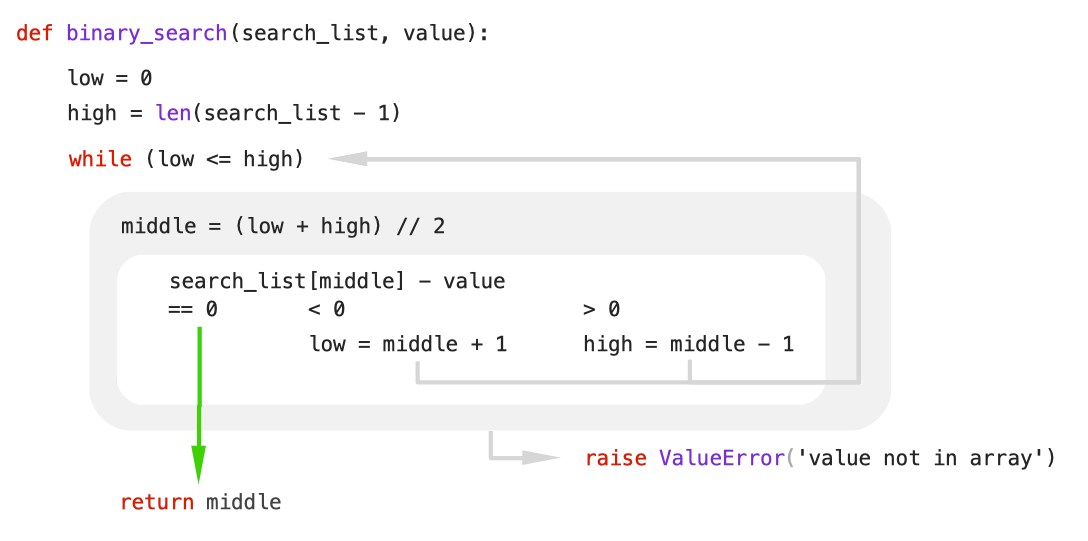Click the 'search_list[middle] - value' expression
The width and height of the screenshot is (1088, 541).
click(337, 281)
